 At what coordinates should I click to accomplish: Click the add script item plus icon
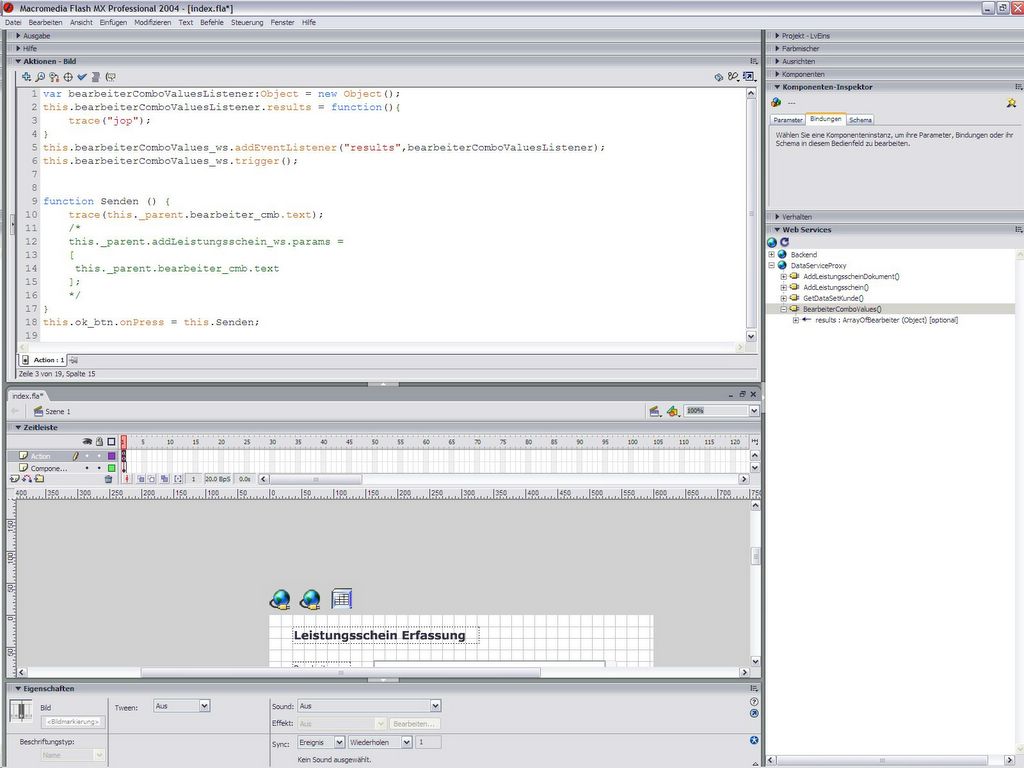(26, 77)
